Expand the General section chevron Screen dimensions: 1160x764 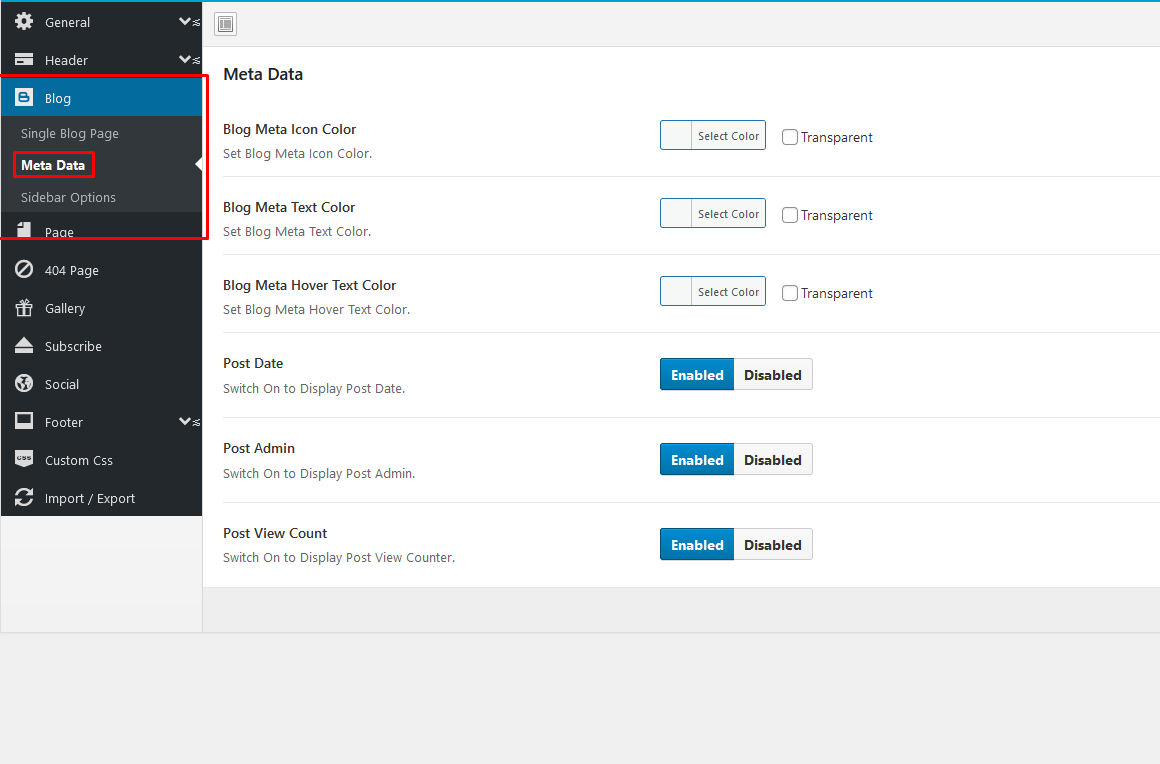pyautogui.click(x=186, y=21)
